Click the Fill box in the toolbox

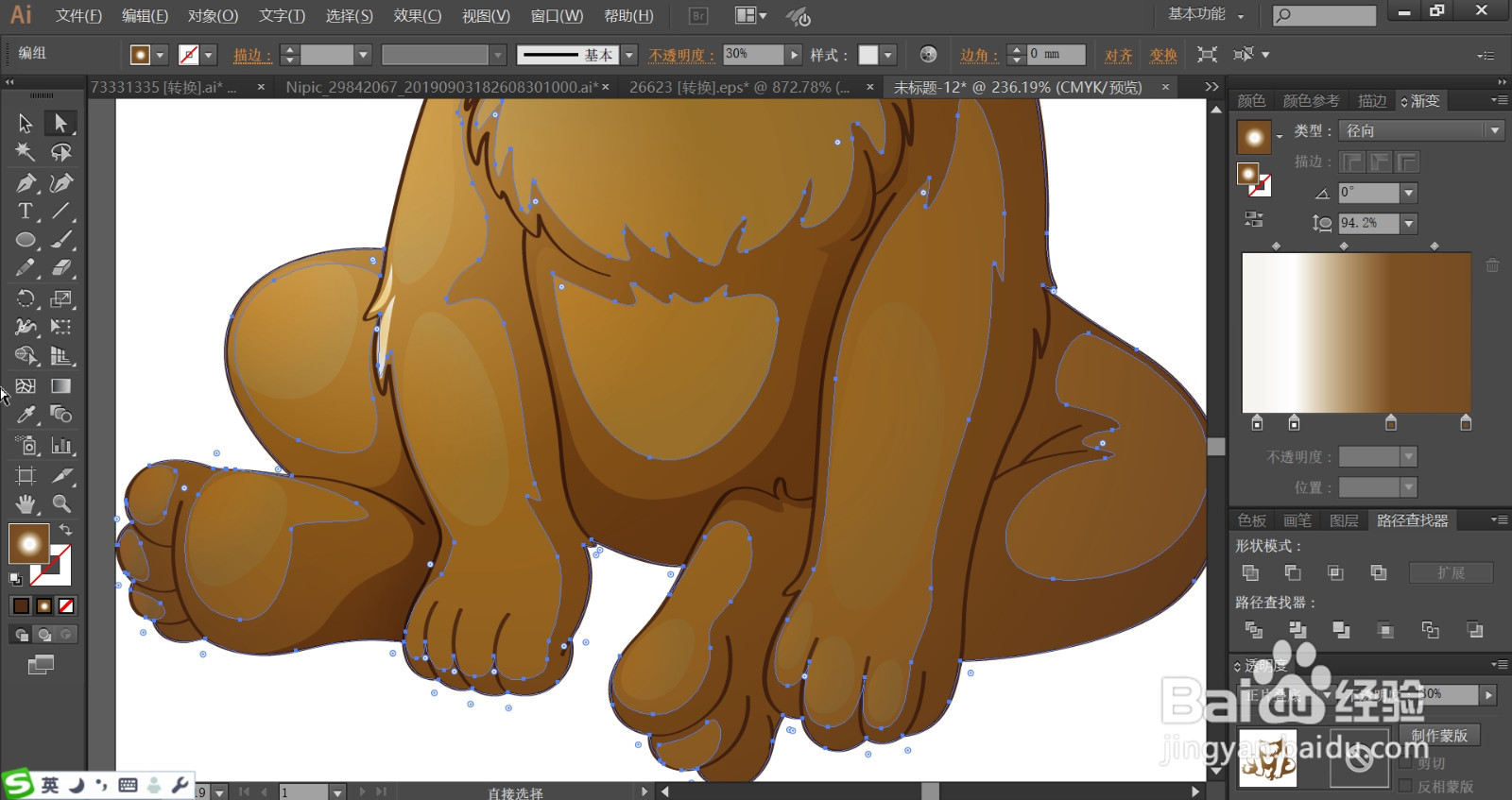tap(28, 544)
